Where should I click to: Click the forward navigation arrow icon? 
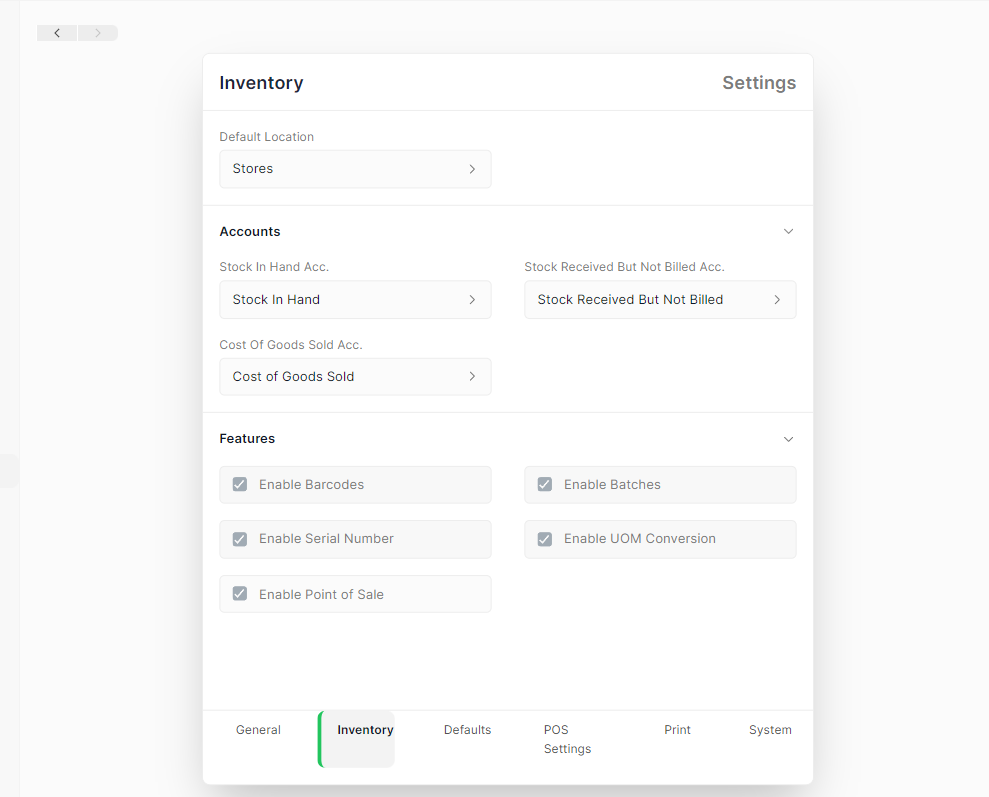(97, 32)
